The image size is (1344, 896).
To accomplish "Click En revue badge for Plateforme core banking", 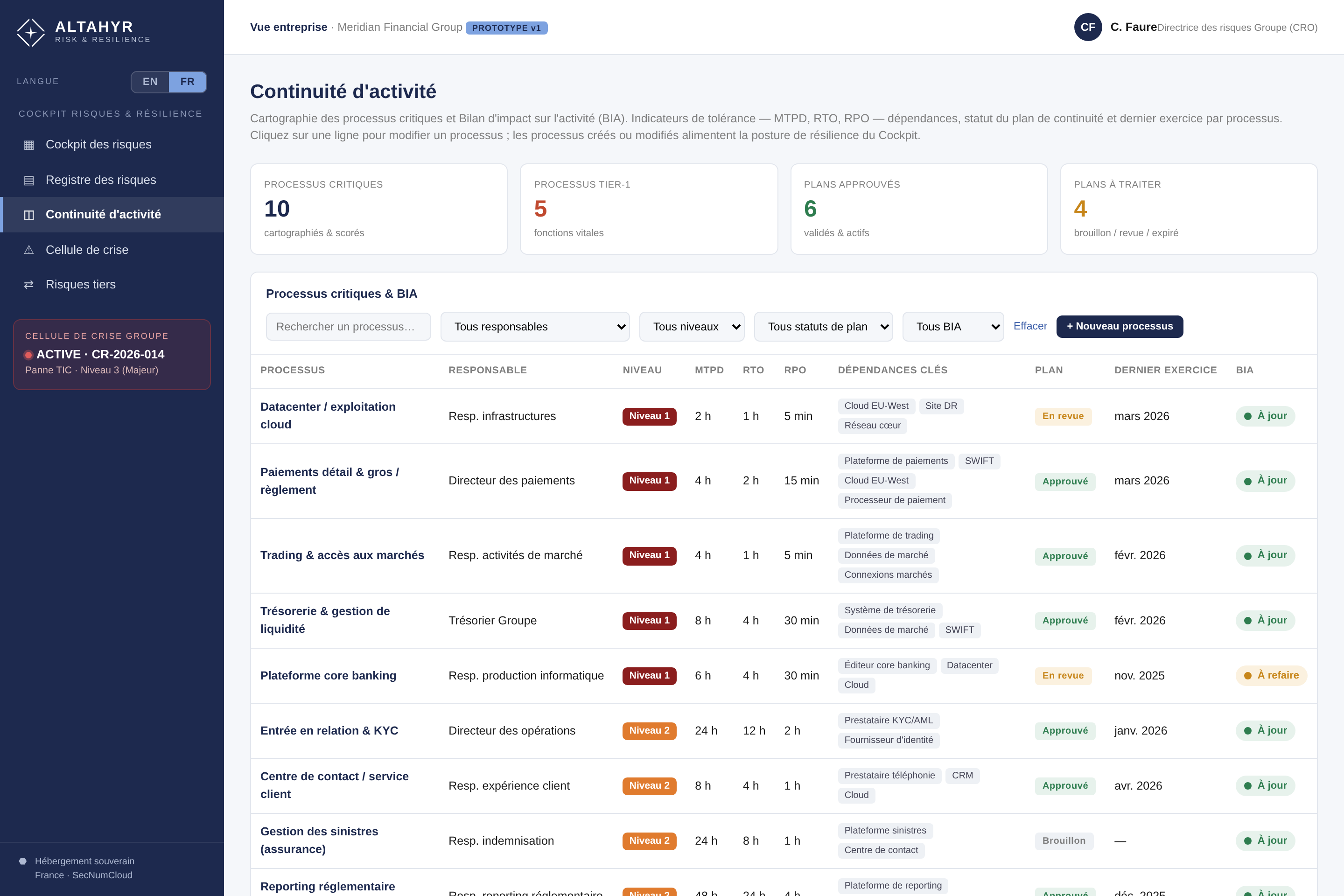I will point(1063,675).
